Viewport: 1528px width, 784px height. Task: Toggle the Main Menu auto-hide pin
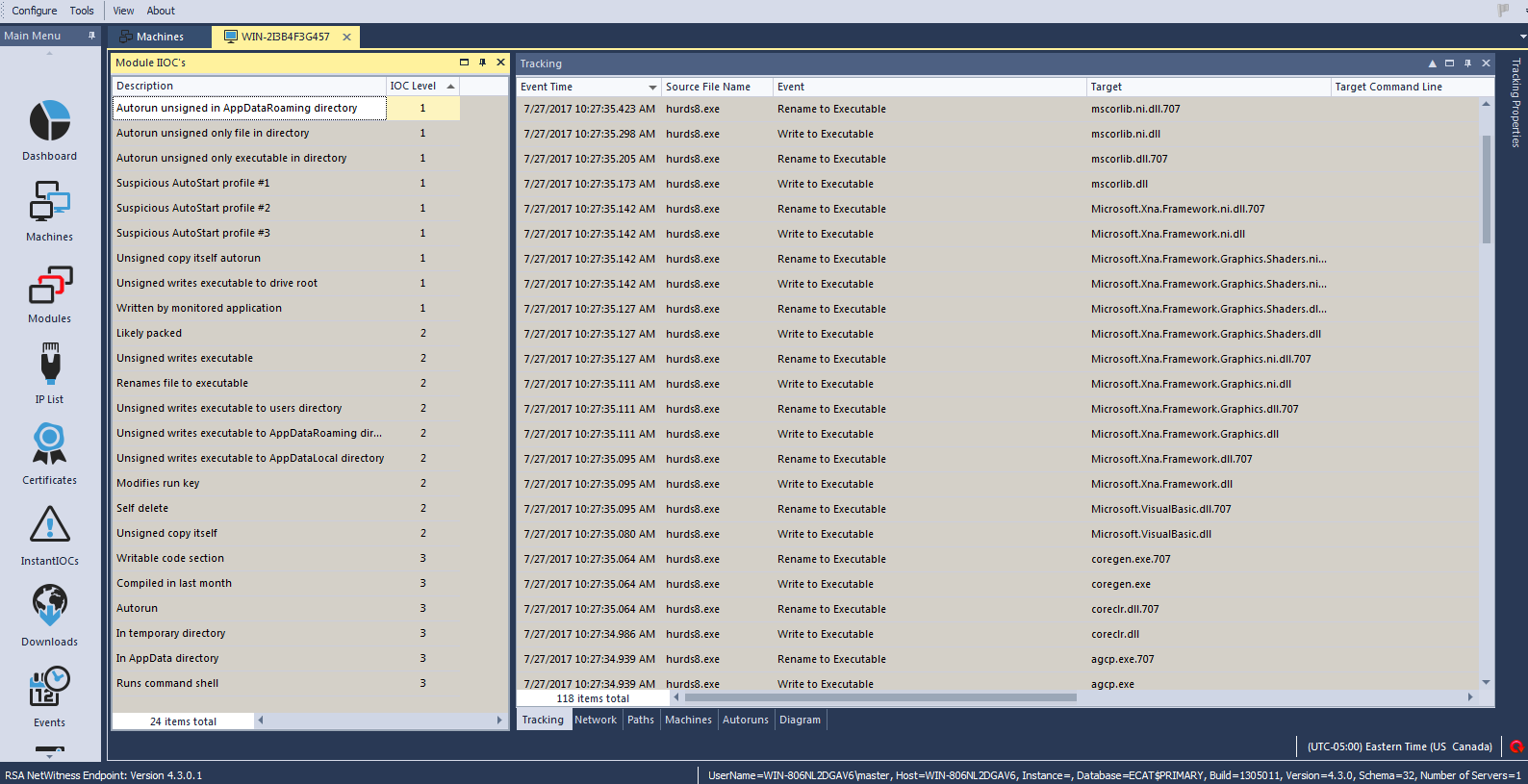91,36
